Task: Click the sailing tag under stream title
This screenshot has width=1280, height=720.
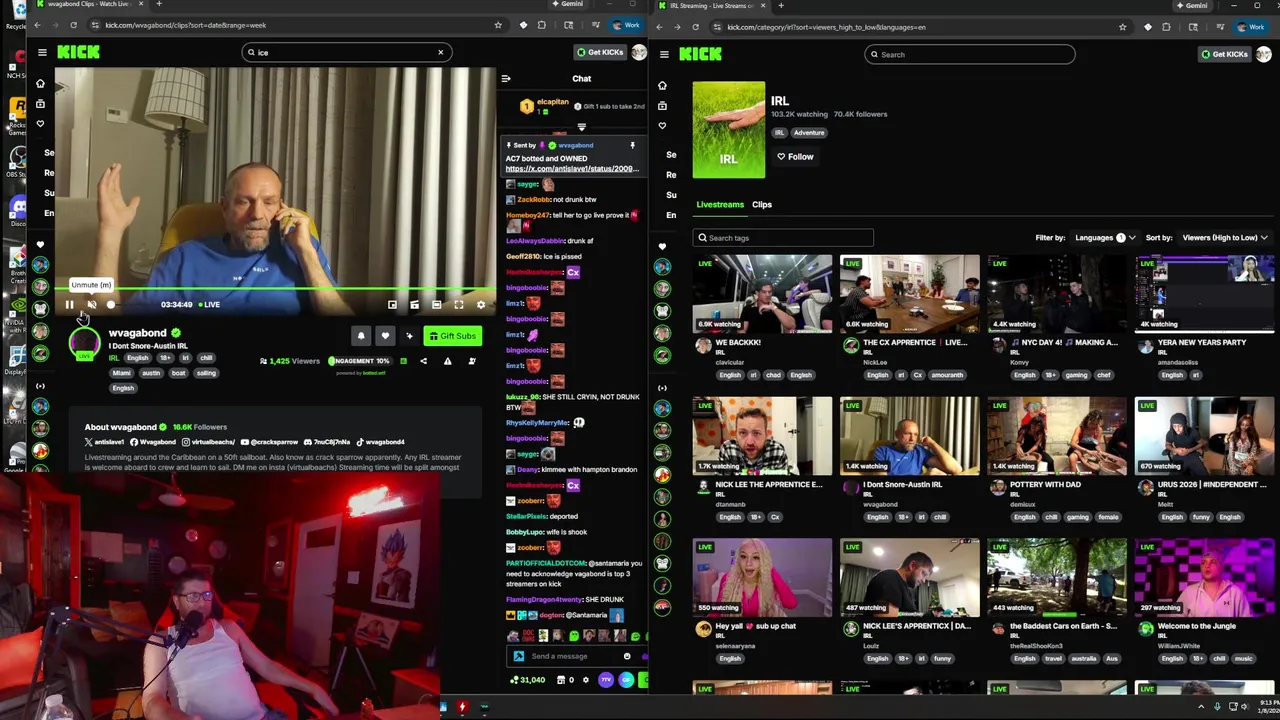Action: pos(206,373)
